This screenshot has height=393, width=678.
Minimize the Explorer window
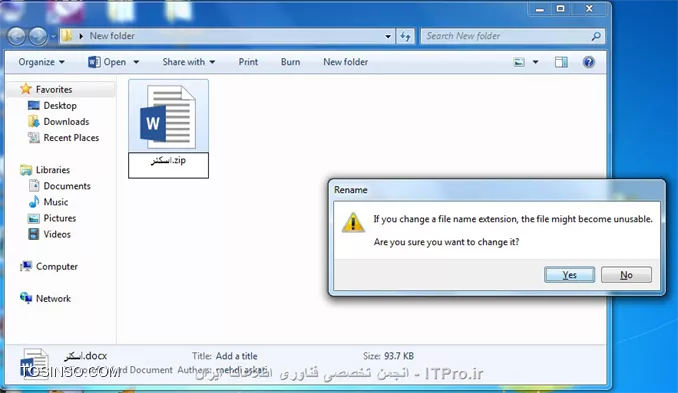click(x=540, y=9)
